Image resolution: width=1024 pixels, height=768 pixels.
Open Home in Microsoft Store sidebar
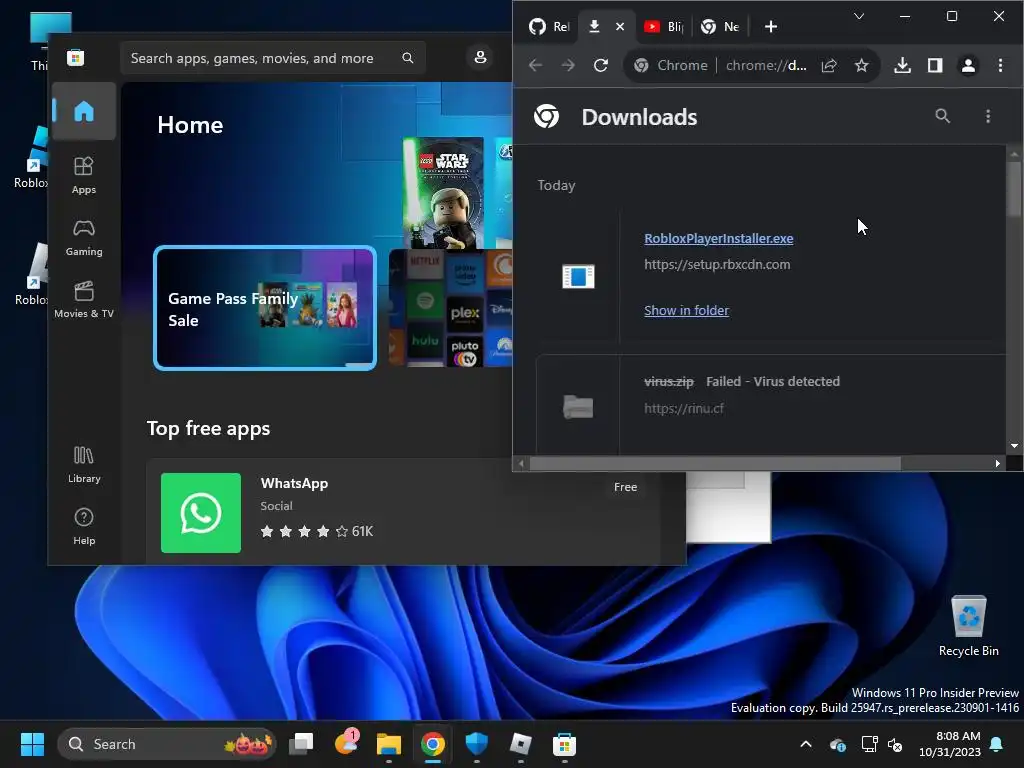click(x=84, y=111)
